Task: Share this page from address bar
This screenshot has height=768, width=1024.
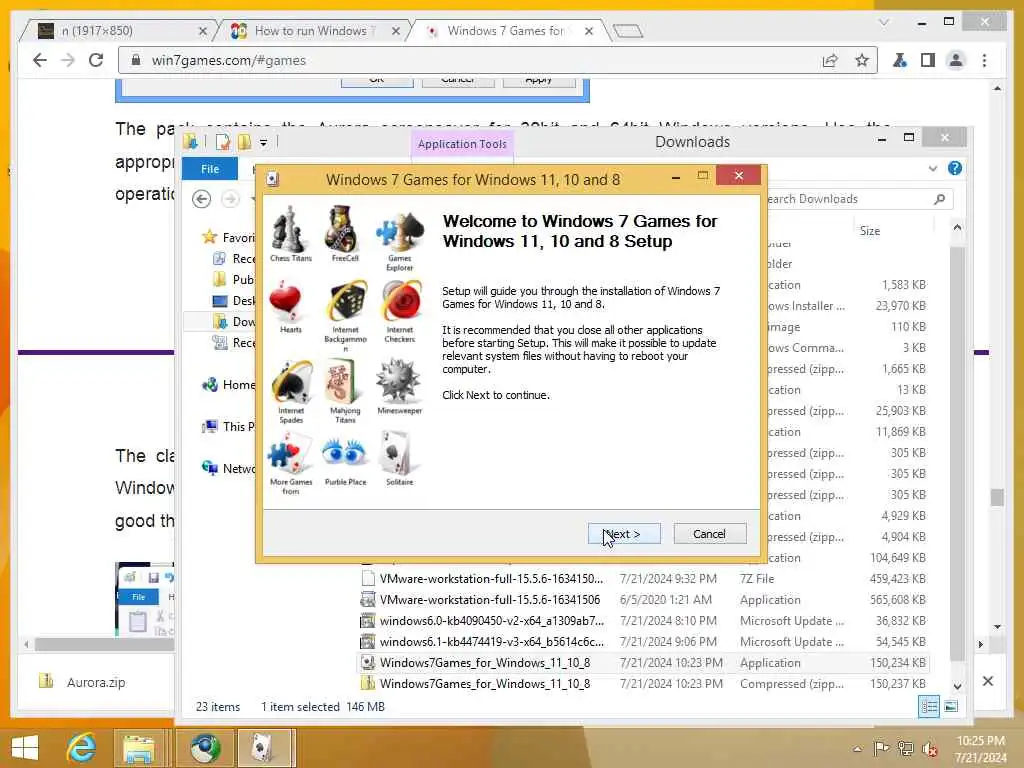Action: click(x=830, y=60)
